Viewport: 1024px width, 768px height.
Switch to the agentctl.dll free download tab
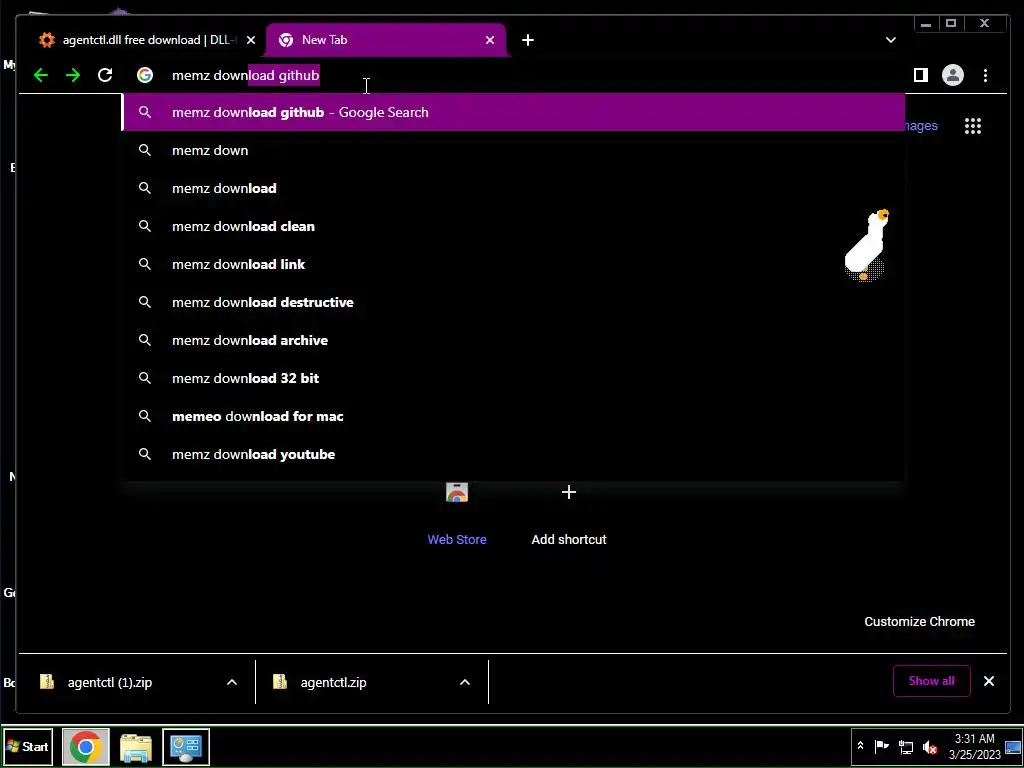tap(147, 40)
